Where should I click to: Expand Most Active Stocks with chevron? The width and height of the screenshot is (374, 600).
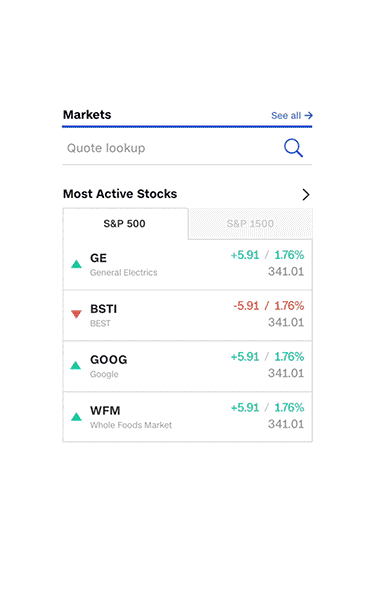coord(305,194)
